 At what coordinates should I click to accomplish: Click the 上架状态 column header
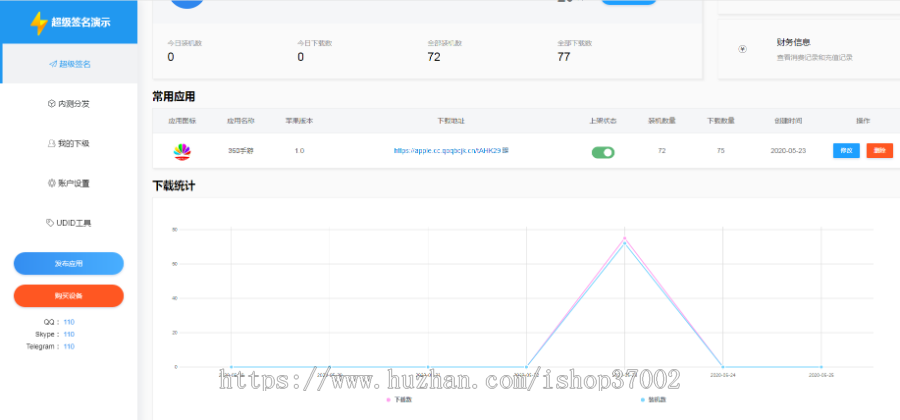coord(603,121)
